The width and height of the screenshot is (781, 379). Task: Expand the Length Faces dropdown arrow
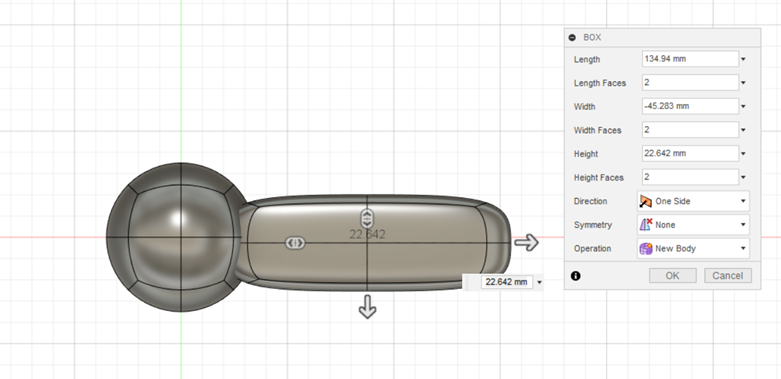[743, 83]
